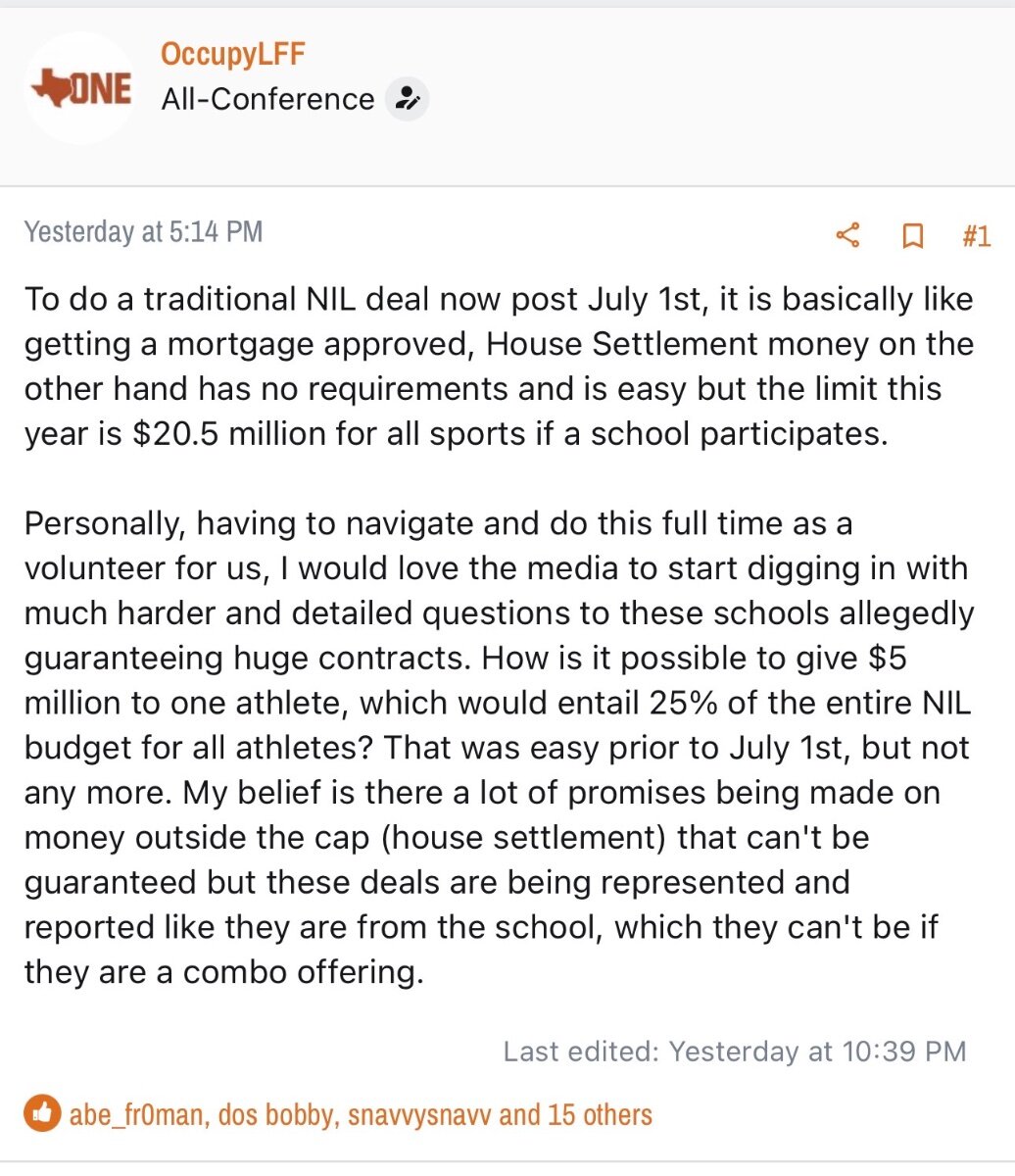Click the Yesterday at 10:39 PM edit time
The height and width of the screenshot is (1176, 1015).
817,1052
